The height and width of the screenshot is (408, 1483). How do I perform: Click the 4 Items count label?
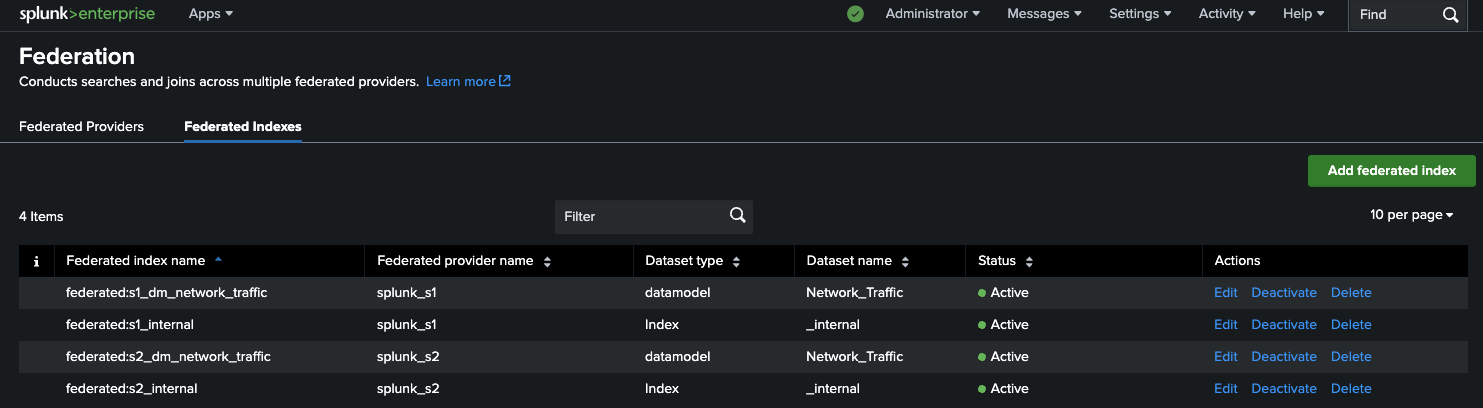[x=41, y=216]
